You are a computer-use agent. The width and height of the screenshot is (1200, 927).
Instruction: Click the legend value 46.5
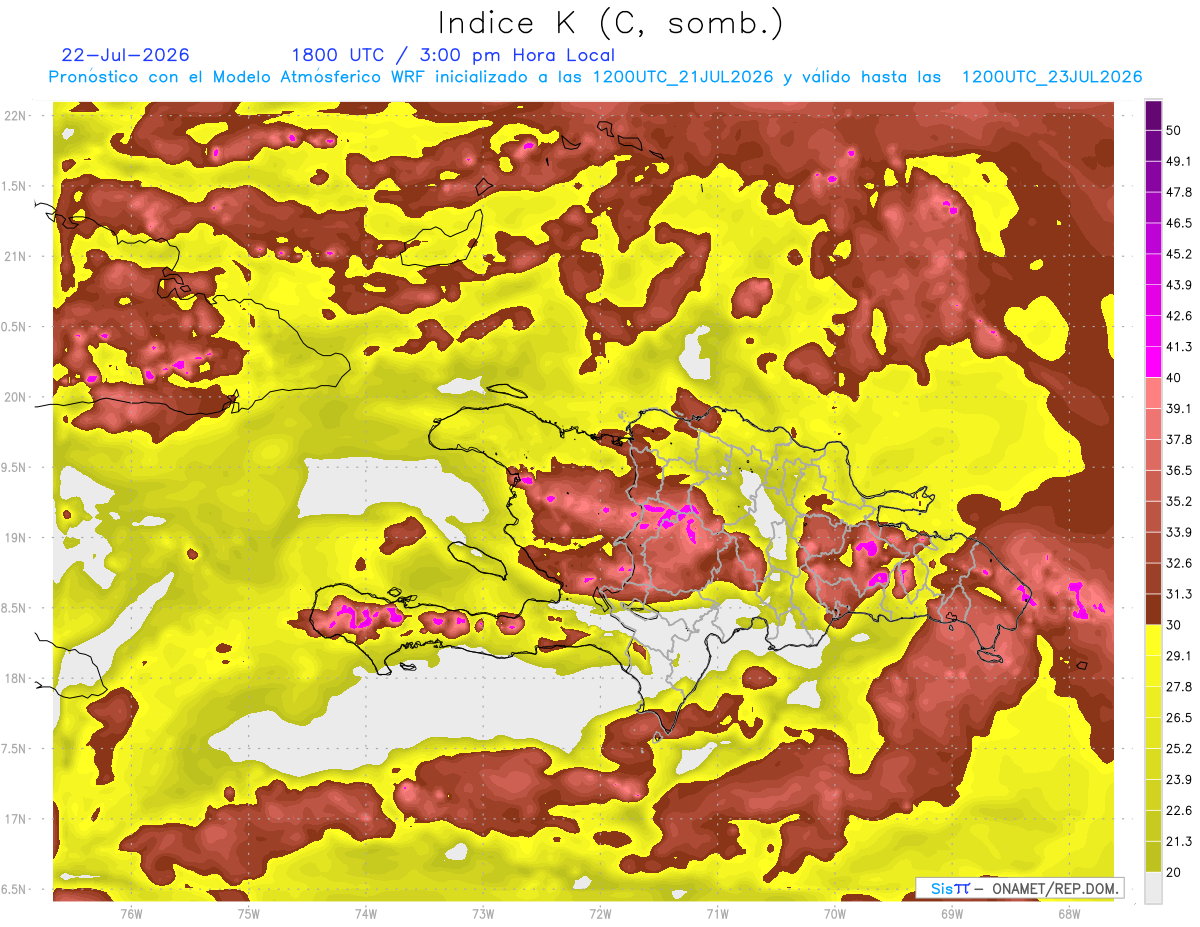pyautogui.click(x=1178, y=223)
